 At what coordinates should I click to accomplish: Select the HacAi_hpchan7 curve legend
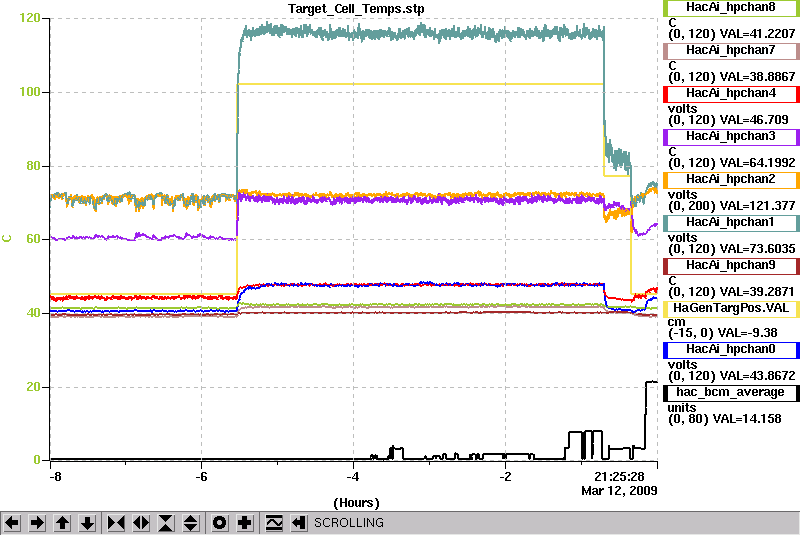(x=731, y=50)
